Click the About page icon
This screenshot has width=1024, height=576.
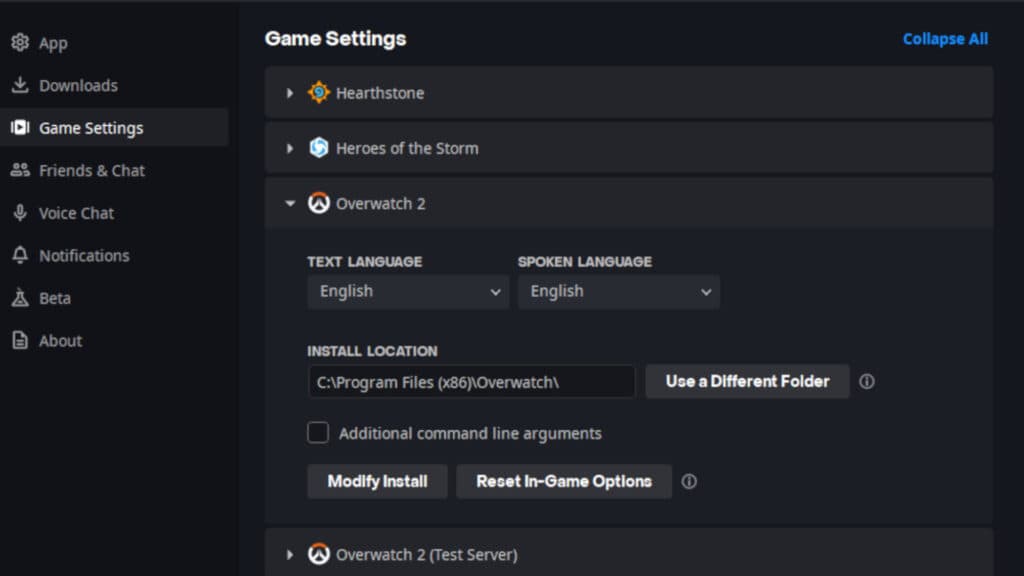pyautogui.click(x=20, y=340)
